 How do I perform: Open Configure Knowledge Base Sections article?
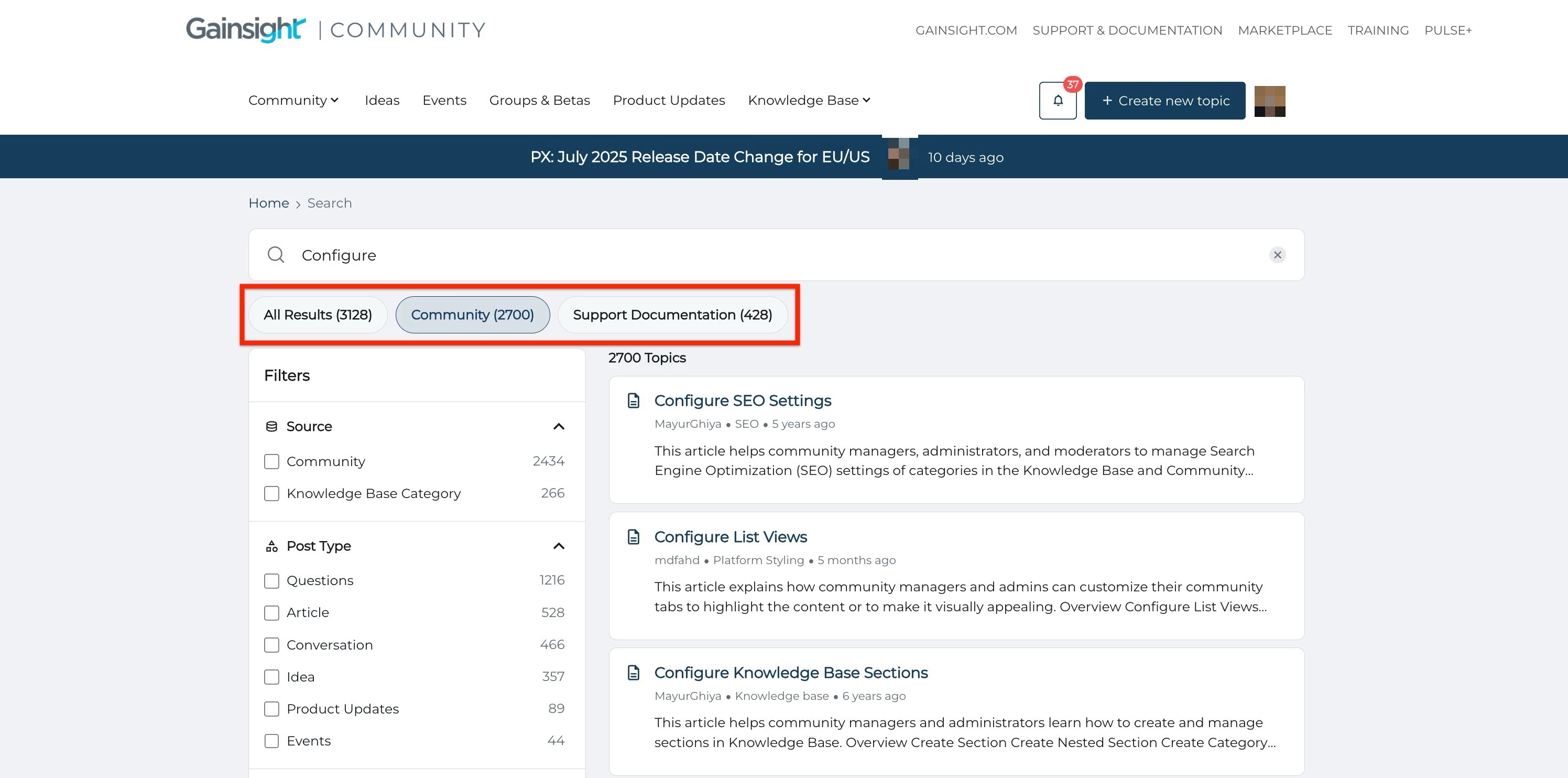[791, 673]
